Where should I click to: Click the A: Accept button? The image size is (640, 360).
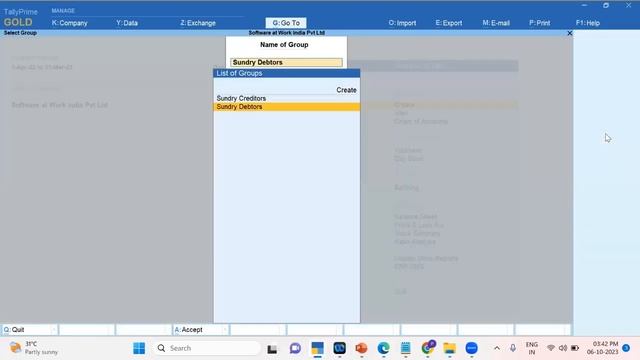(200, 329)
